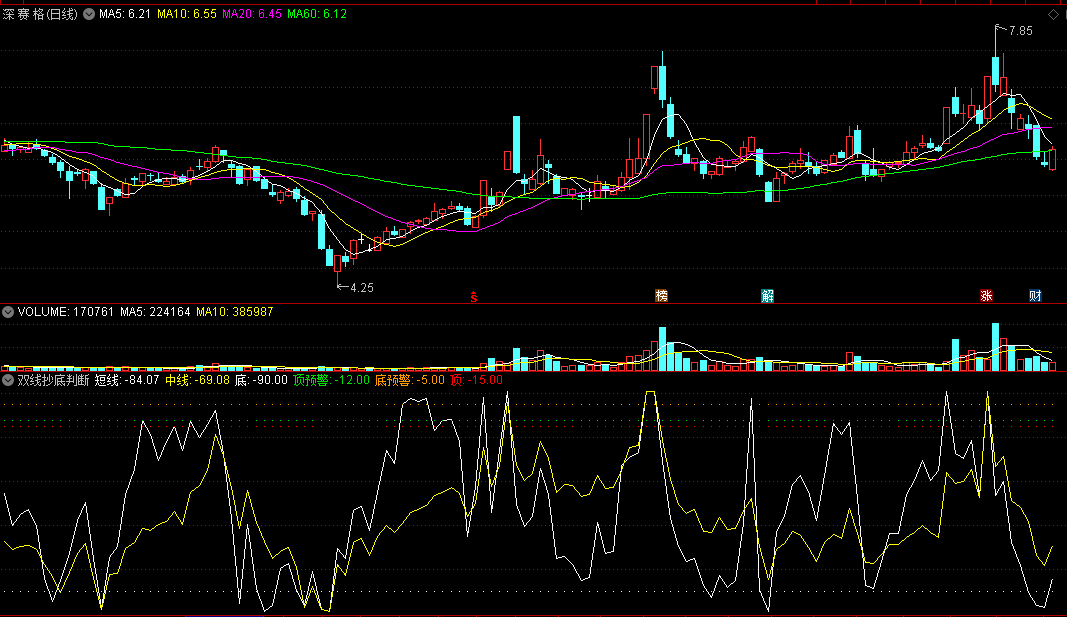Screen dimensions: 1067x617
Task: Select the 底: -90.00 value
Action: coord(261,380)
